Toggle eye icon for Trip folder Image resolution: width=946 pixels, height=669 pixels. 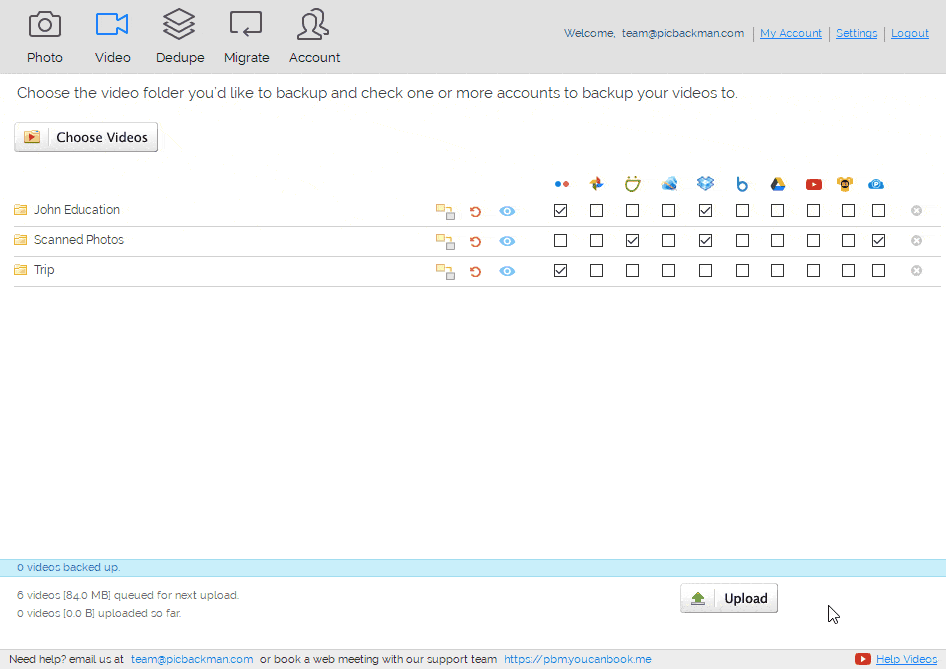pyautogui.click(x=507, y=271)
